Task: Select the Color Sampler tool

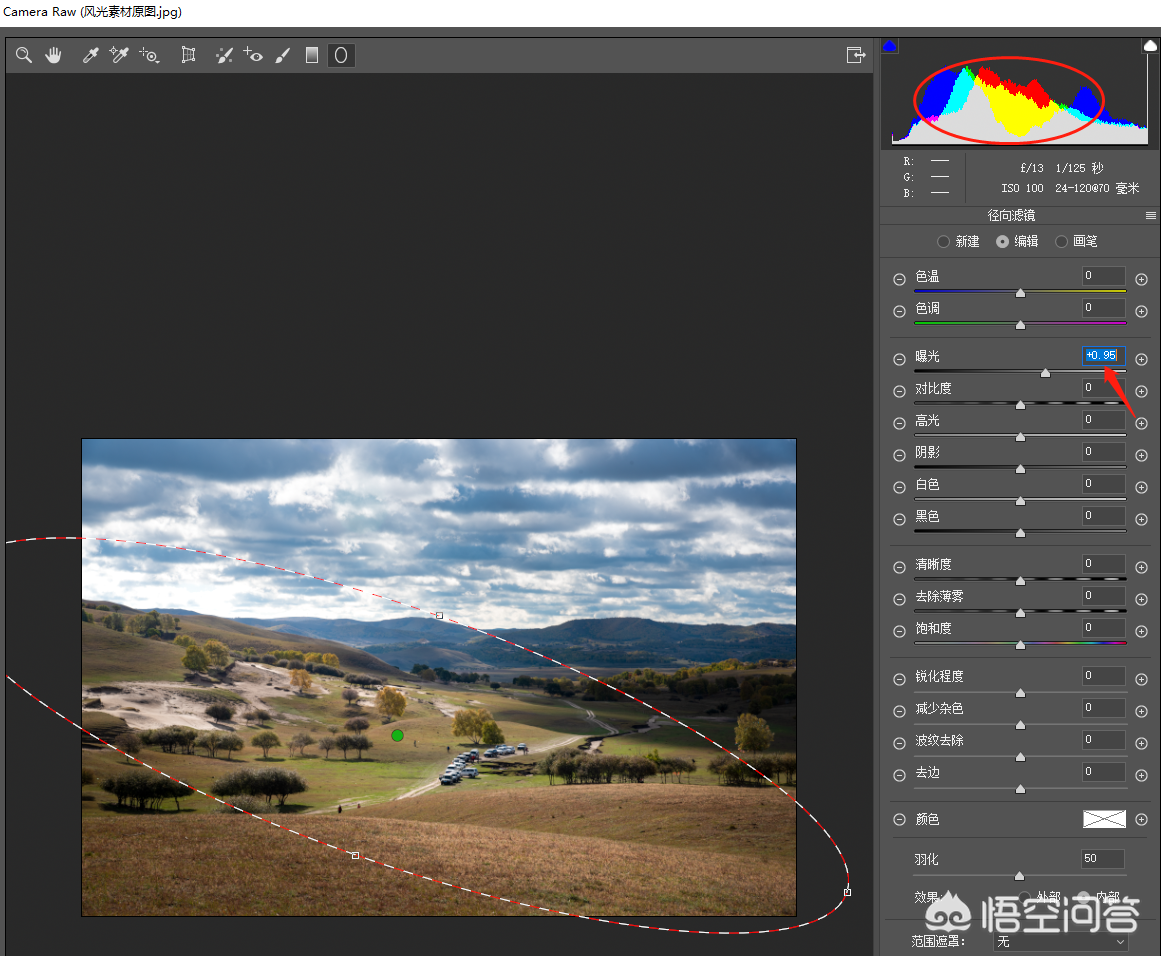Action: (118, 55)
